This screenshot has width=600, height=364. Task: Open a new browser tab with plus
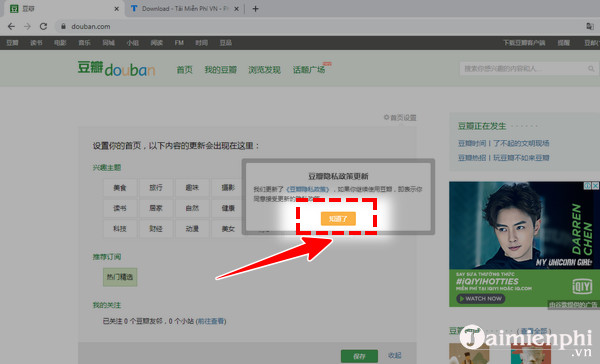(x=255, y=8)
